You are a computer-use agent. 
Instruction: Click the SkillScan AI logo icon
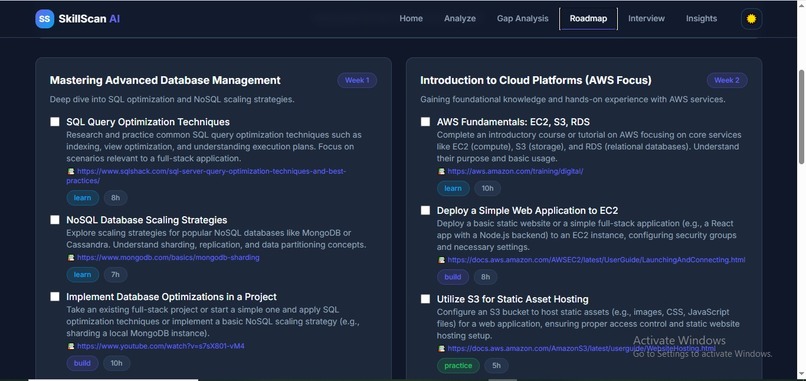[x=45, y=19]
